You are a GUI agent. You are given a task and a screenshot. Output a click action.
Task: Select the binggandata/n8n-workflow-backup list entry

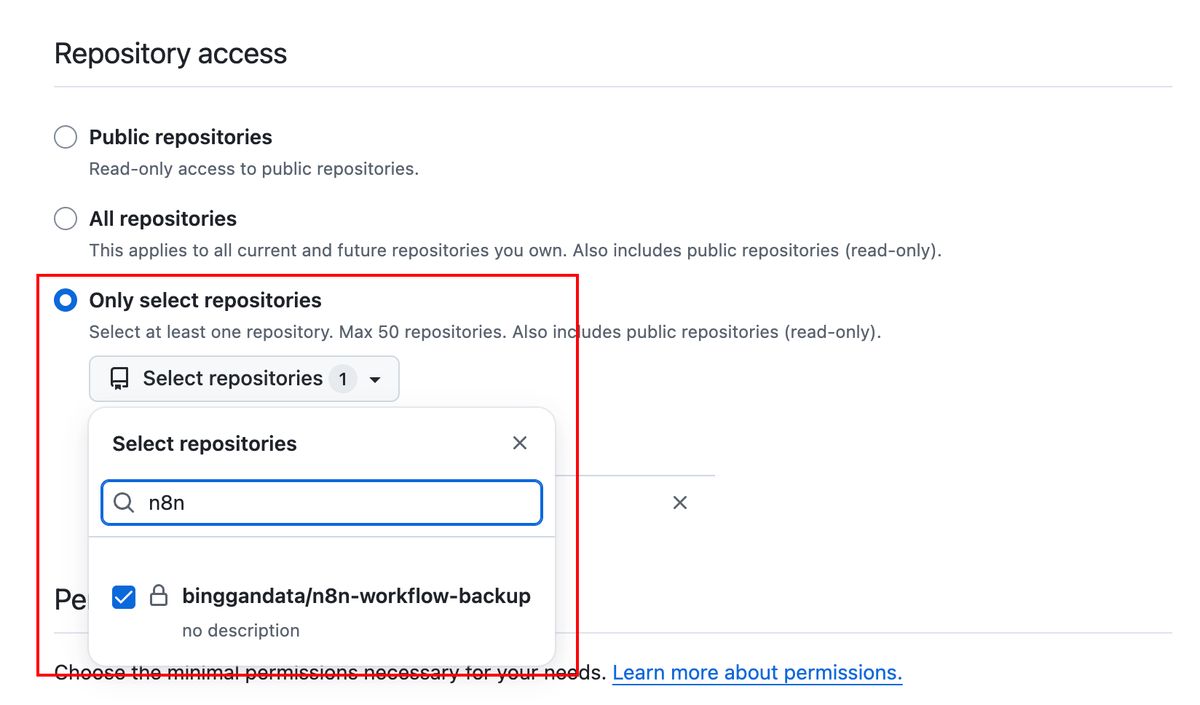coord(356,597)
